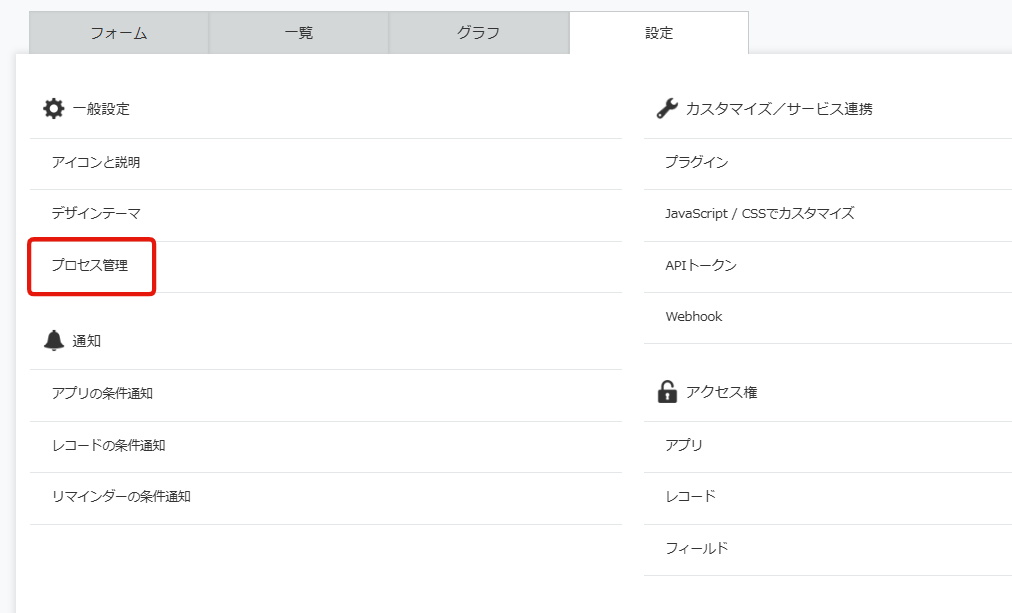The height and width of the screenshot is (613, 1012).
Task: Open the Webhook settings
Action: coord(693,317)
